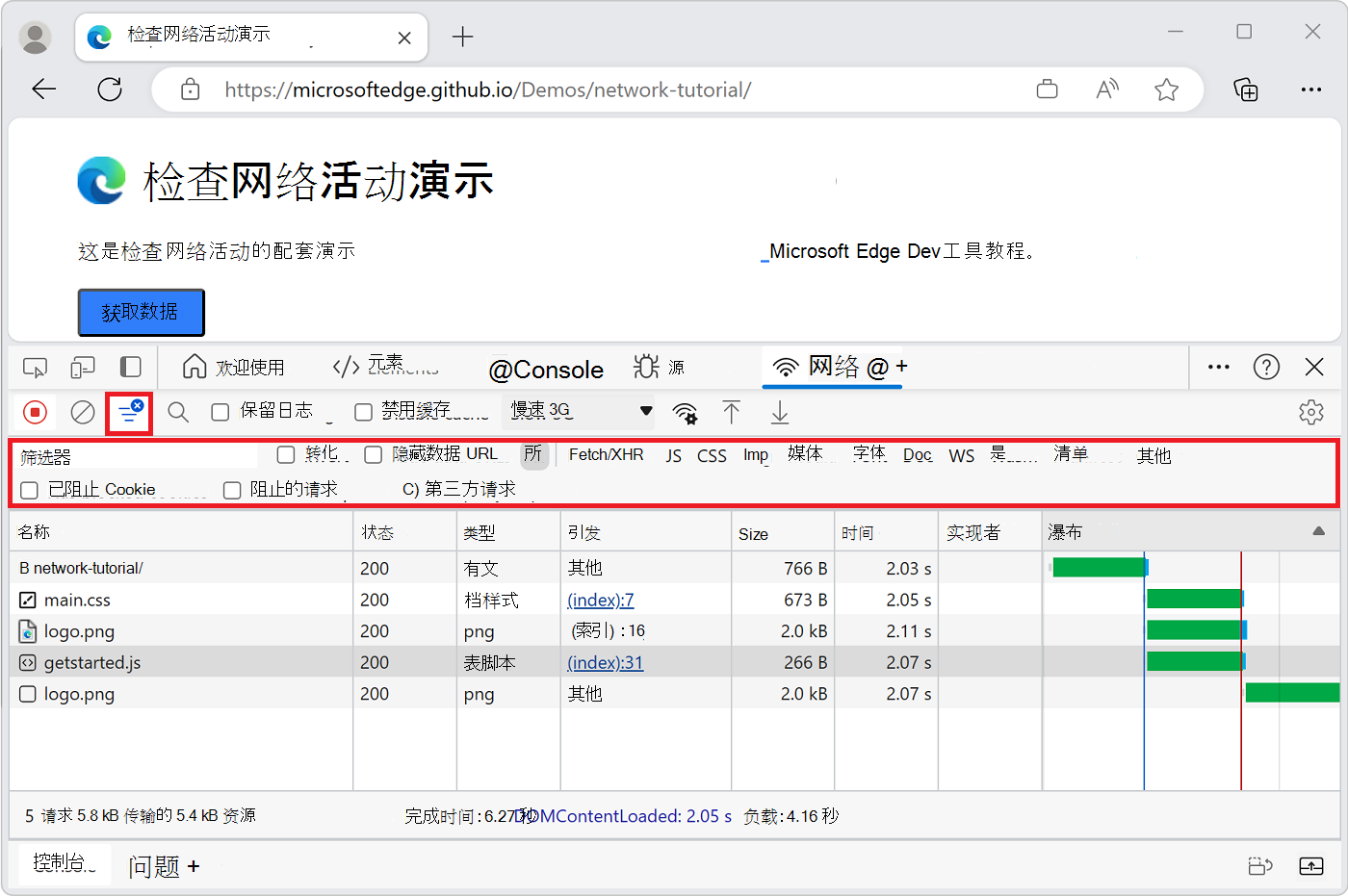Reload the page with refresh icon
Viewport: 1348px width, 896px height.
(x=110, y=90)
